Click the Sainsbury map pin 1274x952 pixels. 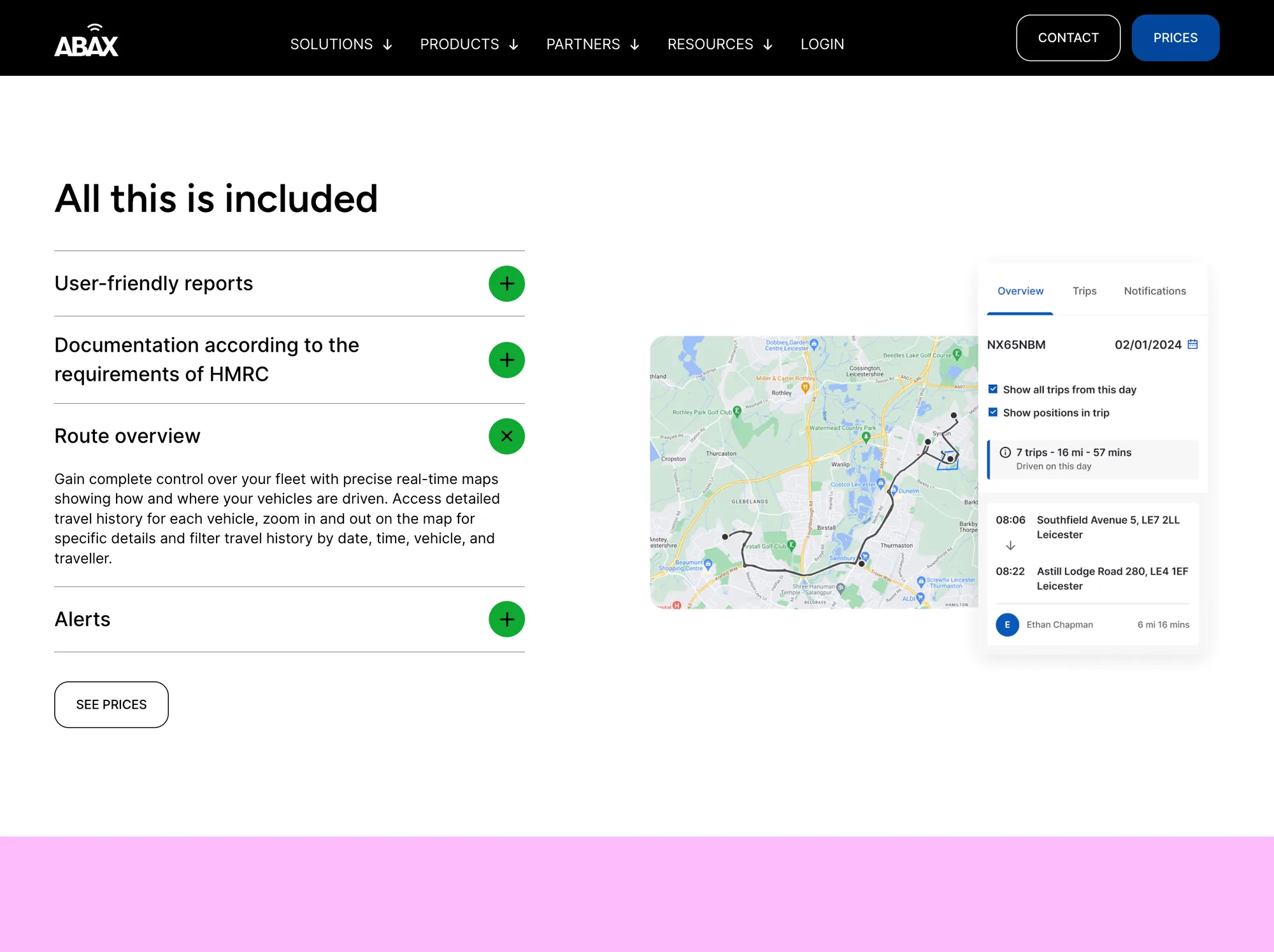pyautogui.click(x=865, y=557)
